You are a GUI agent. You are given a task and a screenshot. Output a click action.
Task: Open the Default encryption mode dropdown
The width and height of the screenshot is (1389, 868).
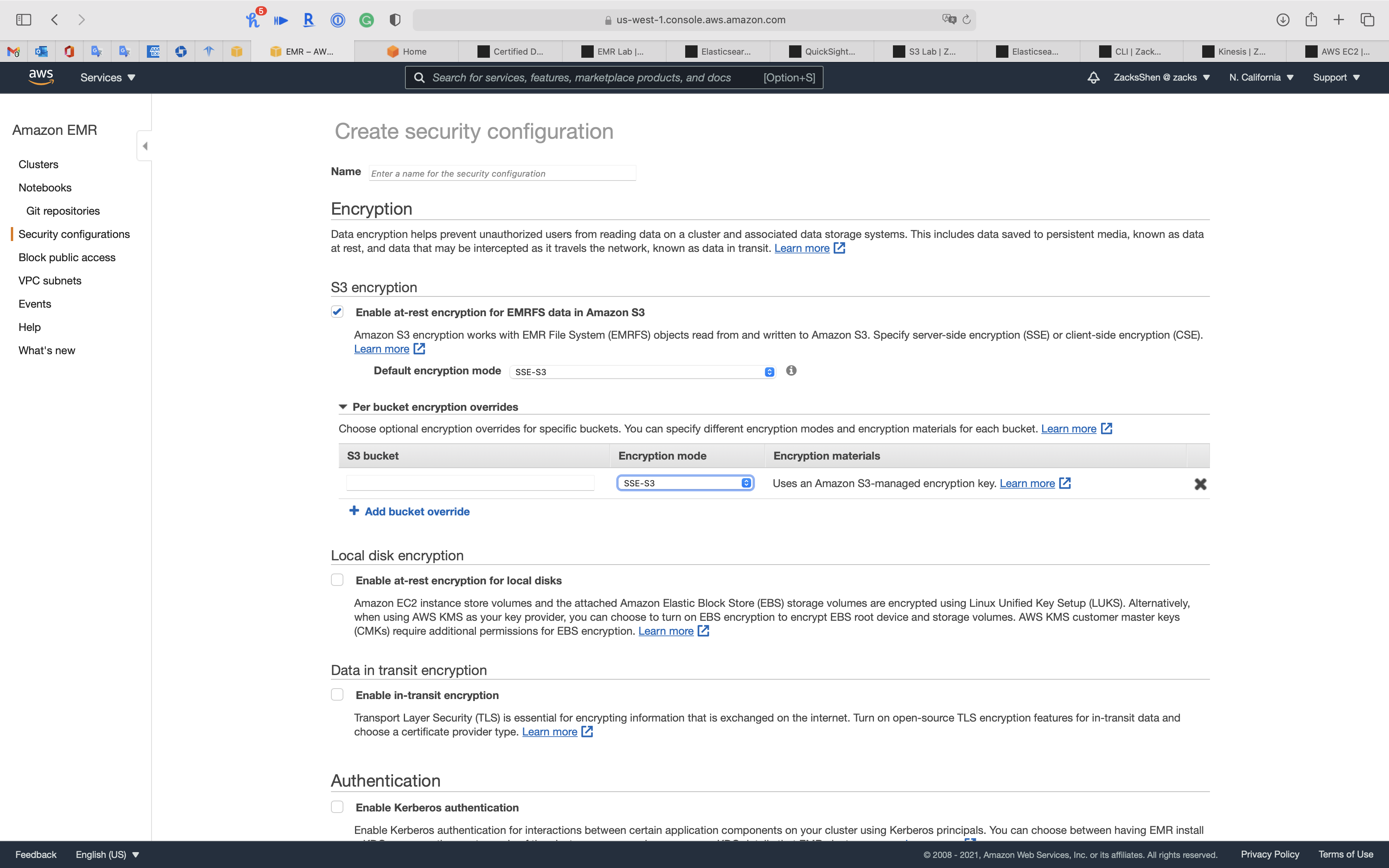pos(642,372)
